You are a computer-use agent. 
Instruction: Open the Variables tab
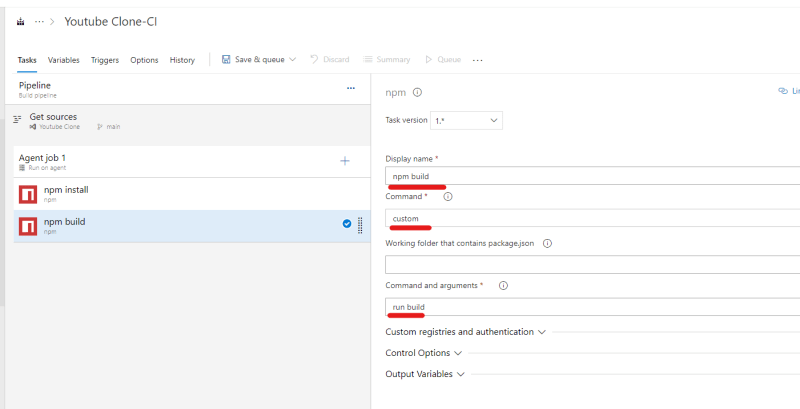[x=64, y=60]
